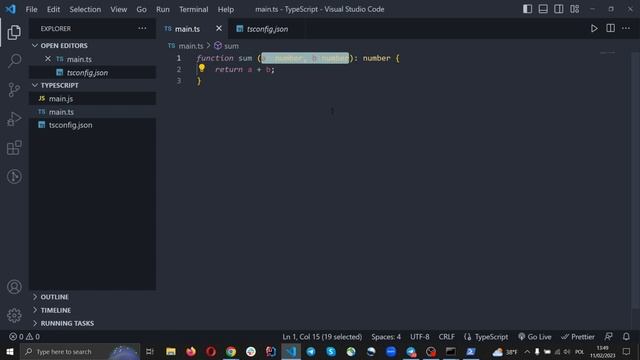
Task: Click the taskbar search box
Action: 80,351
